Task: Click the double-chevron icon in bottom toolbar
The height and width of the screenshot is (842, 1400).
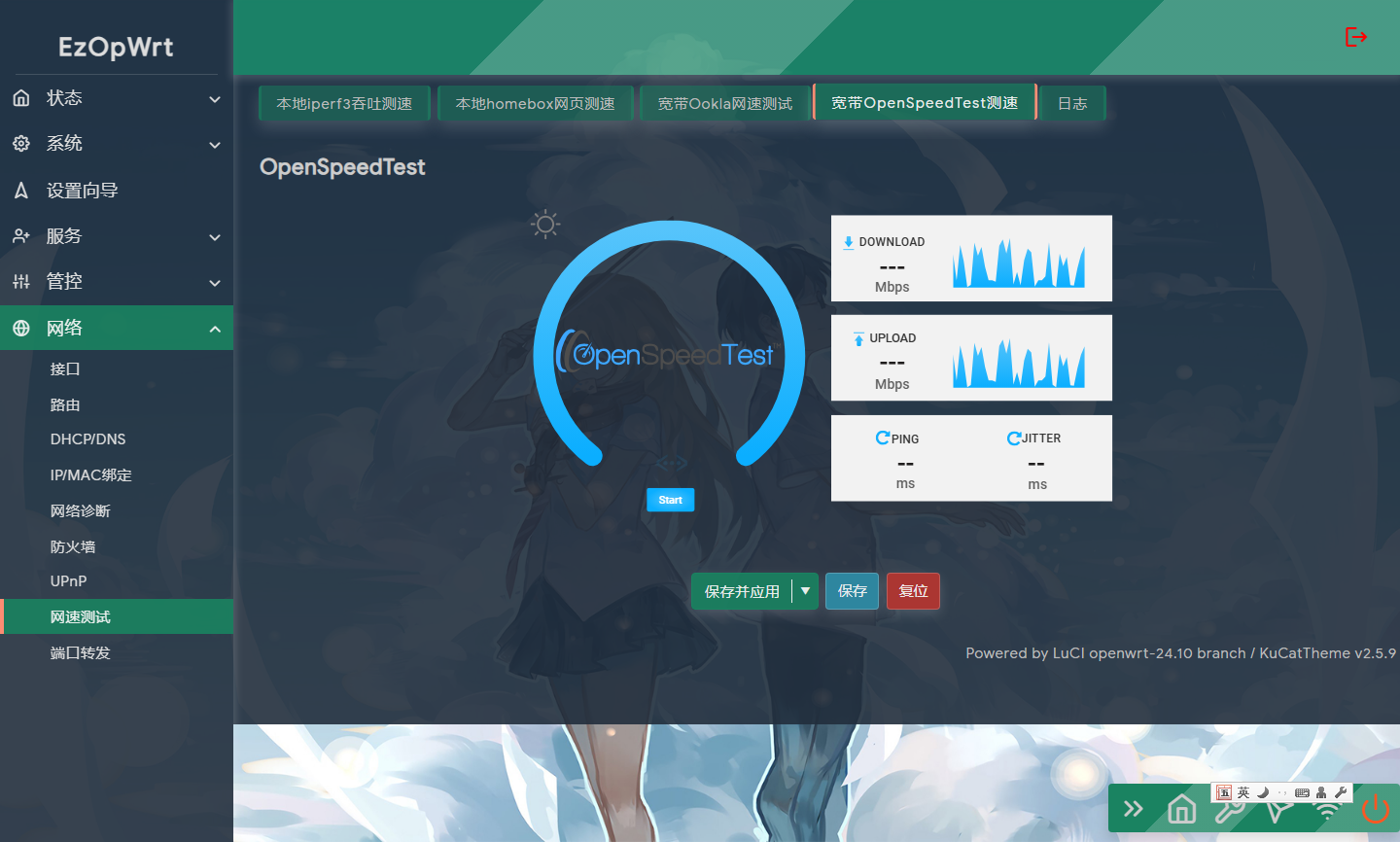Action: pos(1134,809)
